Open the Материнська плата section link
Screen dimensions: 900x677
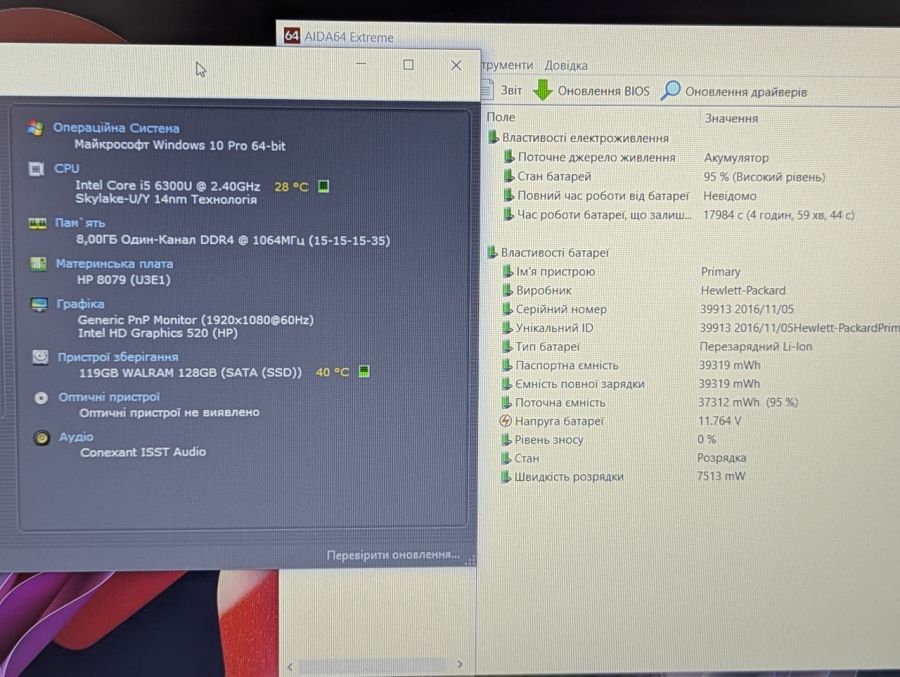point(114,264)
